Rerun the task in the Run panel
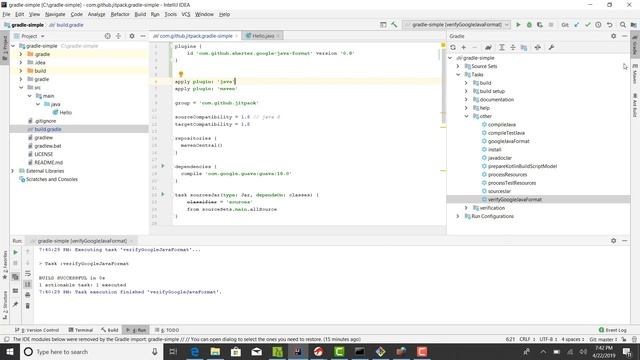This screenshot has height=360, width=640. click(16, 252)
